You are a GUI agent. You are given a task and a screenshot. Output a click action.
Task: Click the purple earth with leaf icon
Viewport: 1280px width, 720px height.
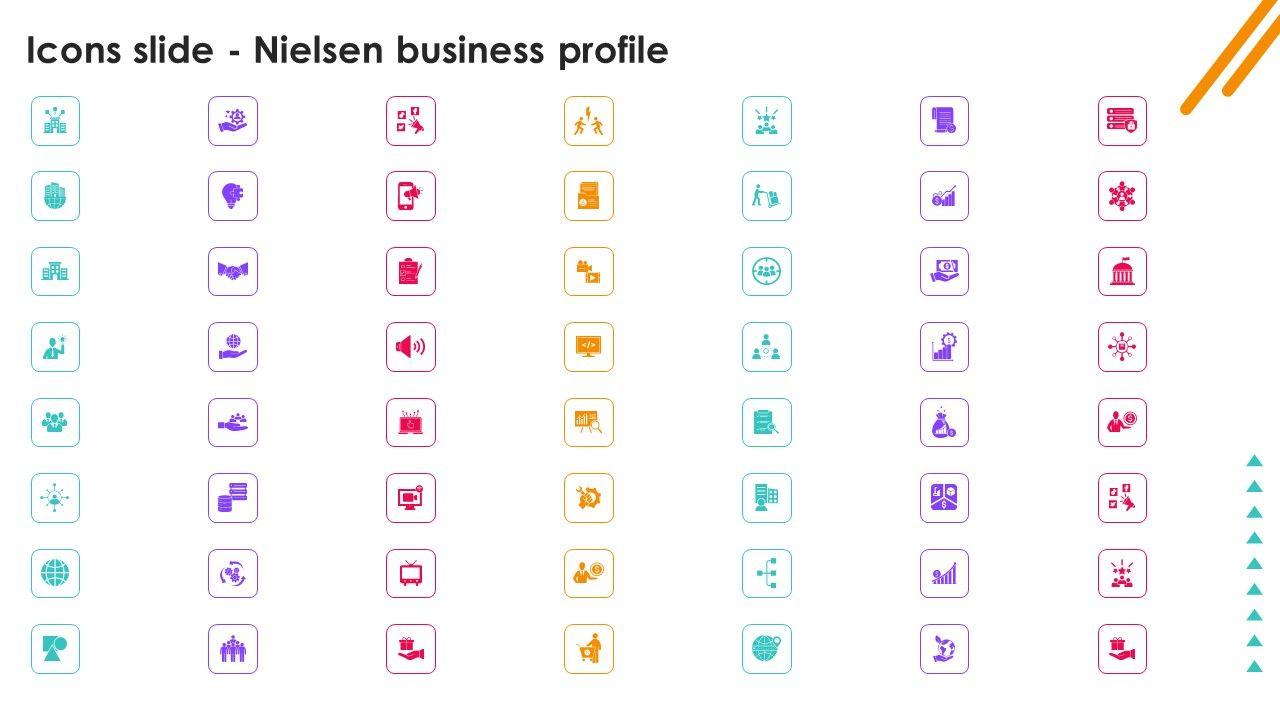point(944,649)
